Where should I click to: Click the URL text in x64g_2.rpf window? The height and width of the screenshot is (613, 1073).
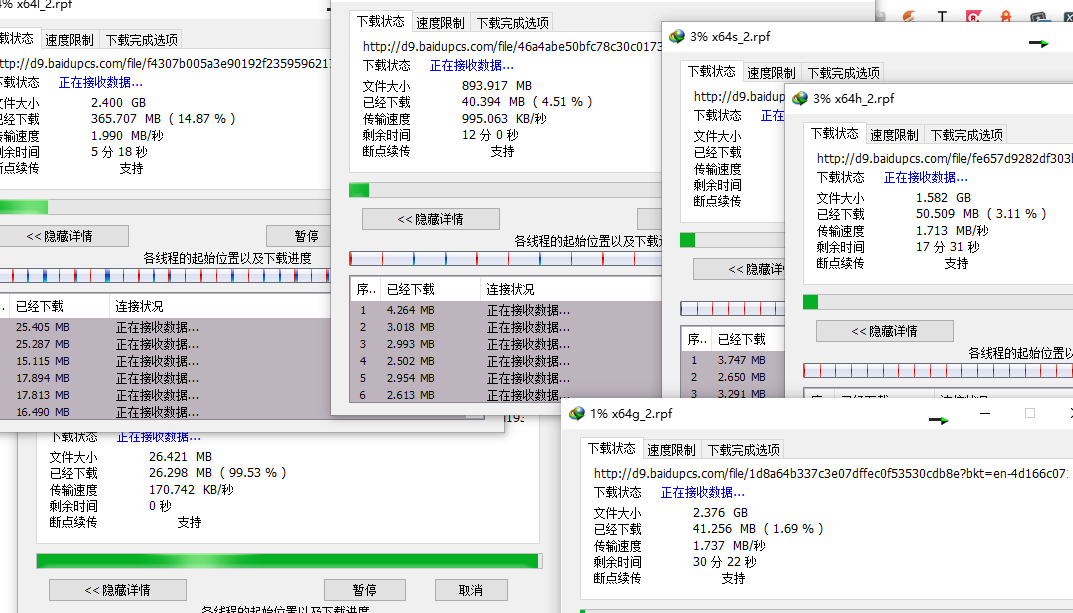point(829,473)
